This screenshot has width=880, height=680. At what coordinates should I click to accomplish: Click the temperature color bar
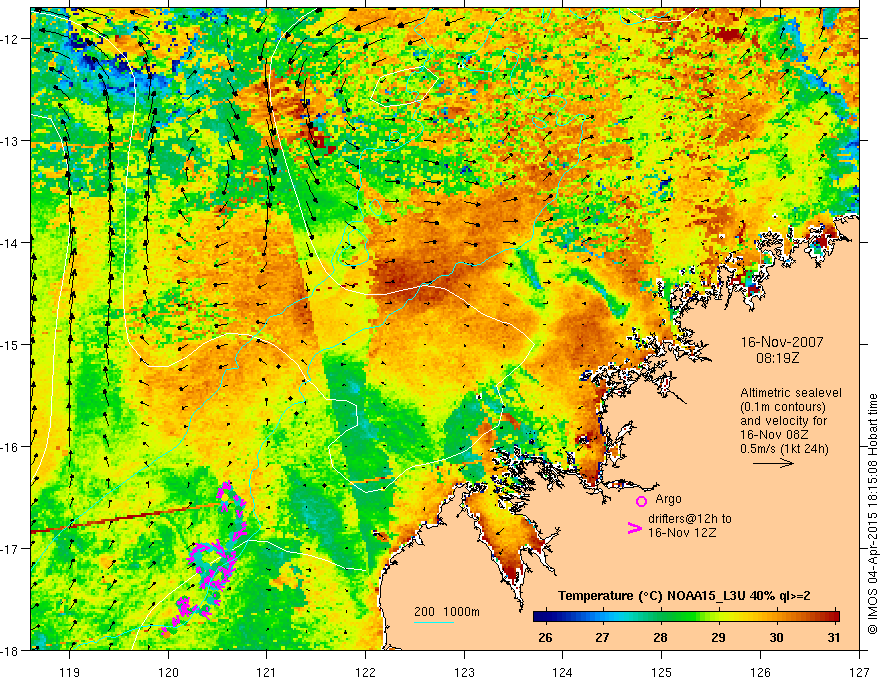click(x=686, y=616)
